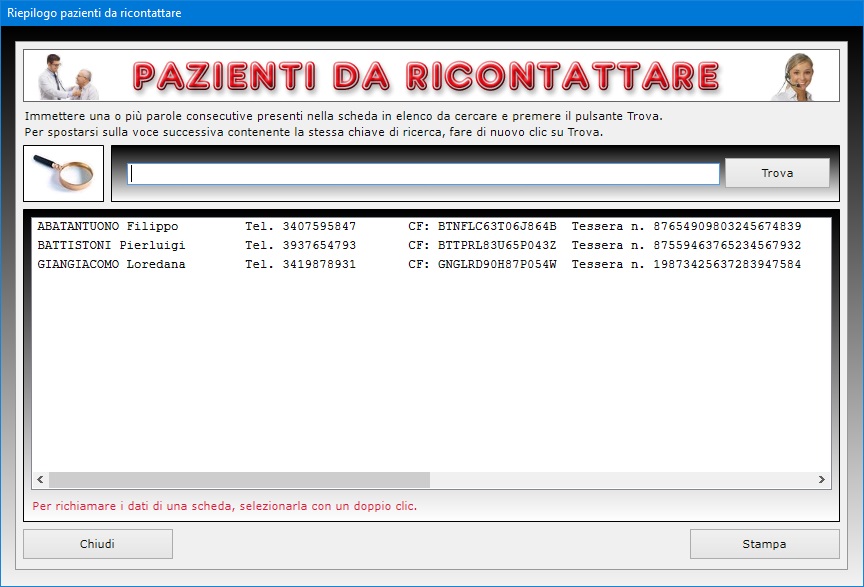Click the search text input field

tap(423, 174)
